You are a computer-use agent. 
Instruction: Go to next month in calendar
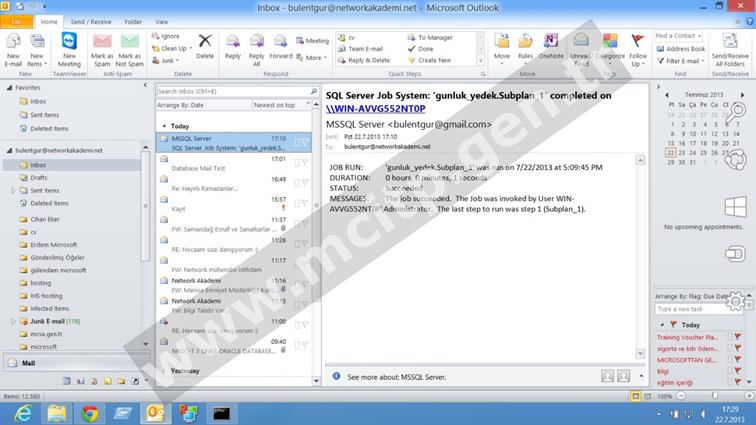click(742, 95)
